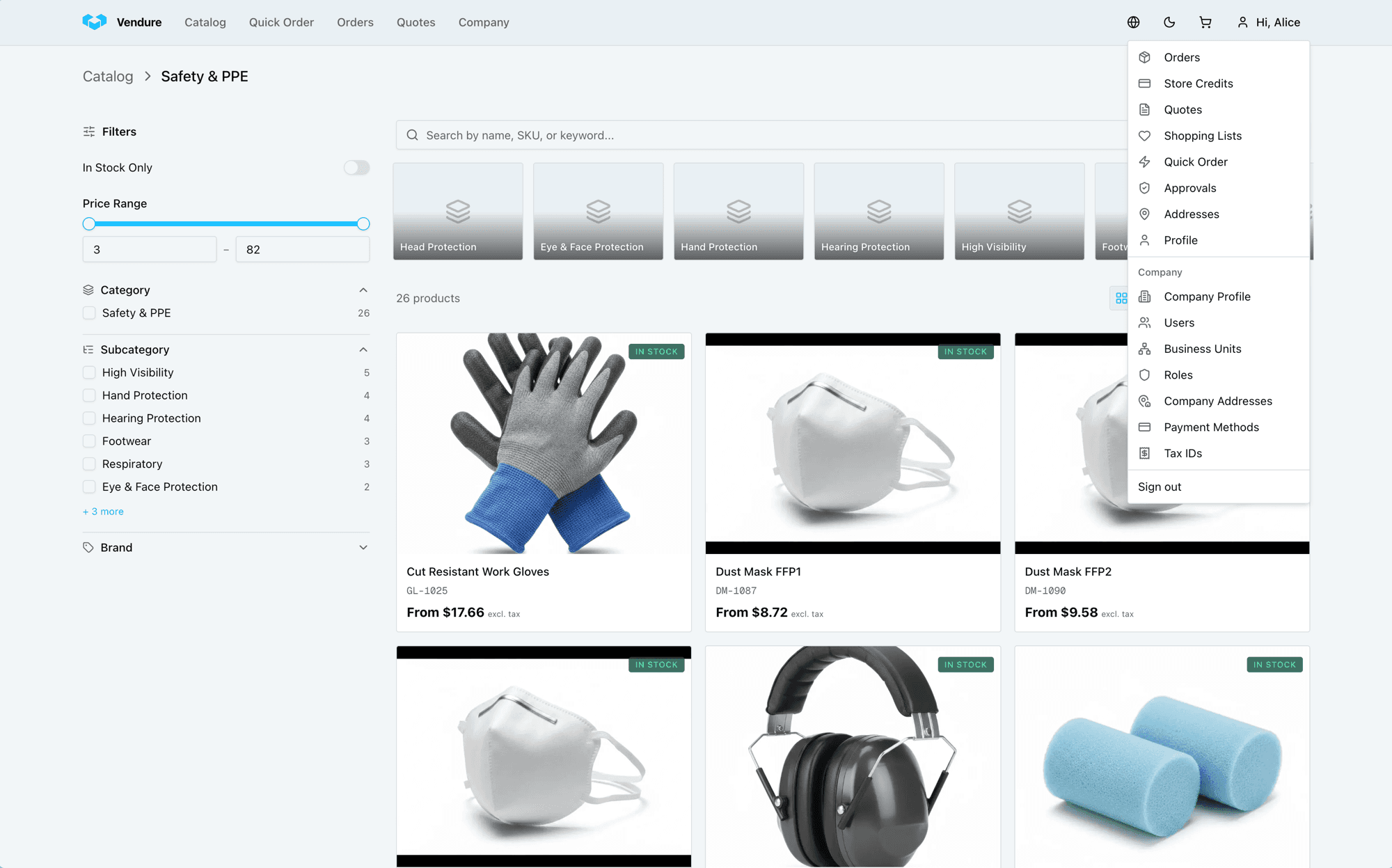This screenshot has width=1392, height=868.
Task: Click the Profile person icon
Action: pos(1144,240)
